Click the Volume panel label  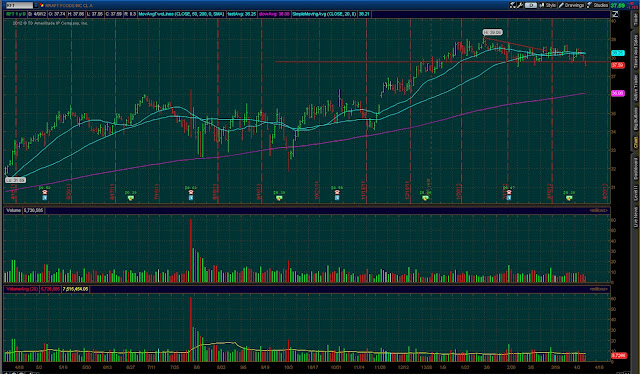(13, 210)
